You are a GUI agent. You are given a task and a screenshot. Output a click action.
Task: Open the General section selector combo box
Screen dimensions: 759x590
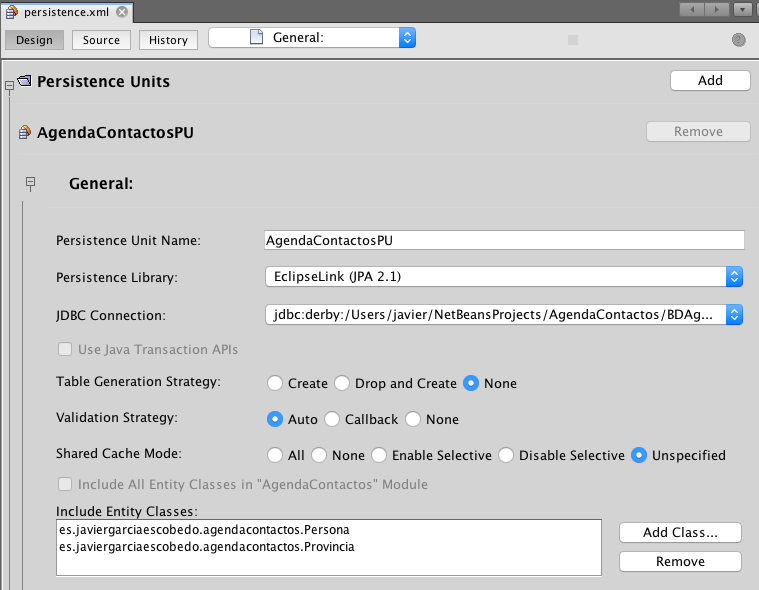pyautogui.click(x=311, y=38)
